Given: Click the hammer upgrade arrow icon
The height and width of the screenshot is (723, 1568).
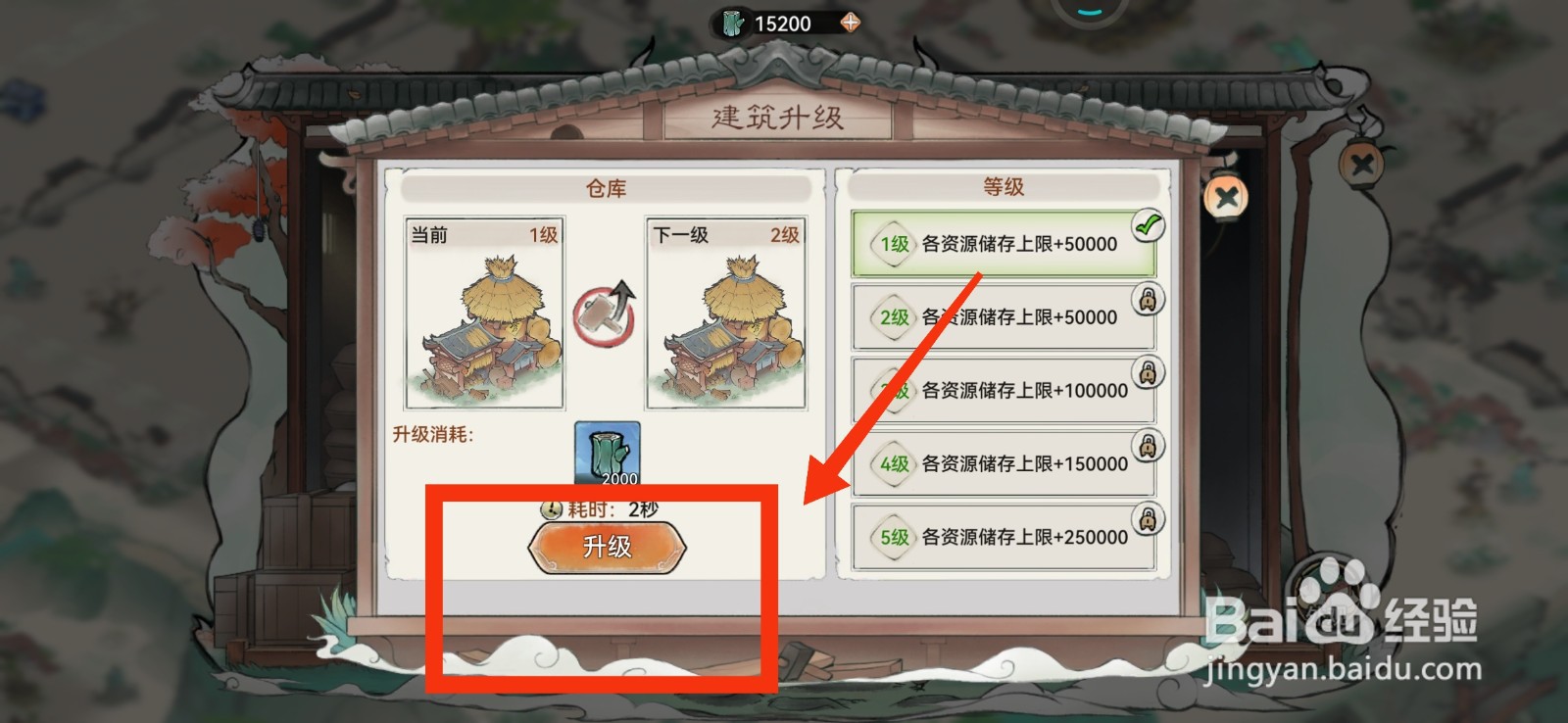Looking at the screenshot, I should point(605,313).
